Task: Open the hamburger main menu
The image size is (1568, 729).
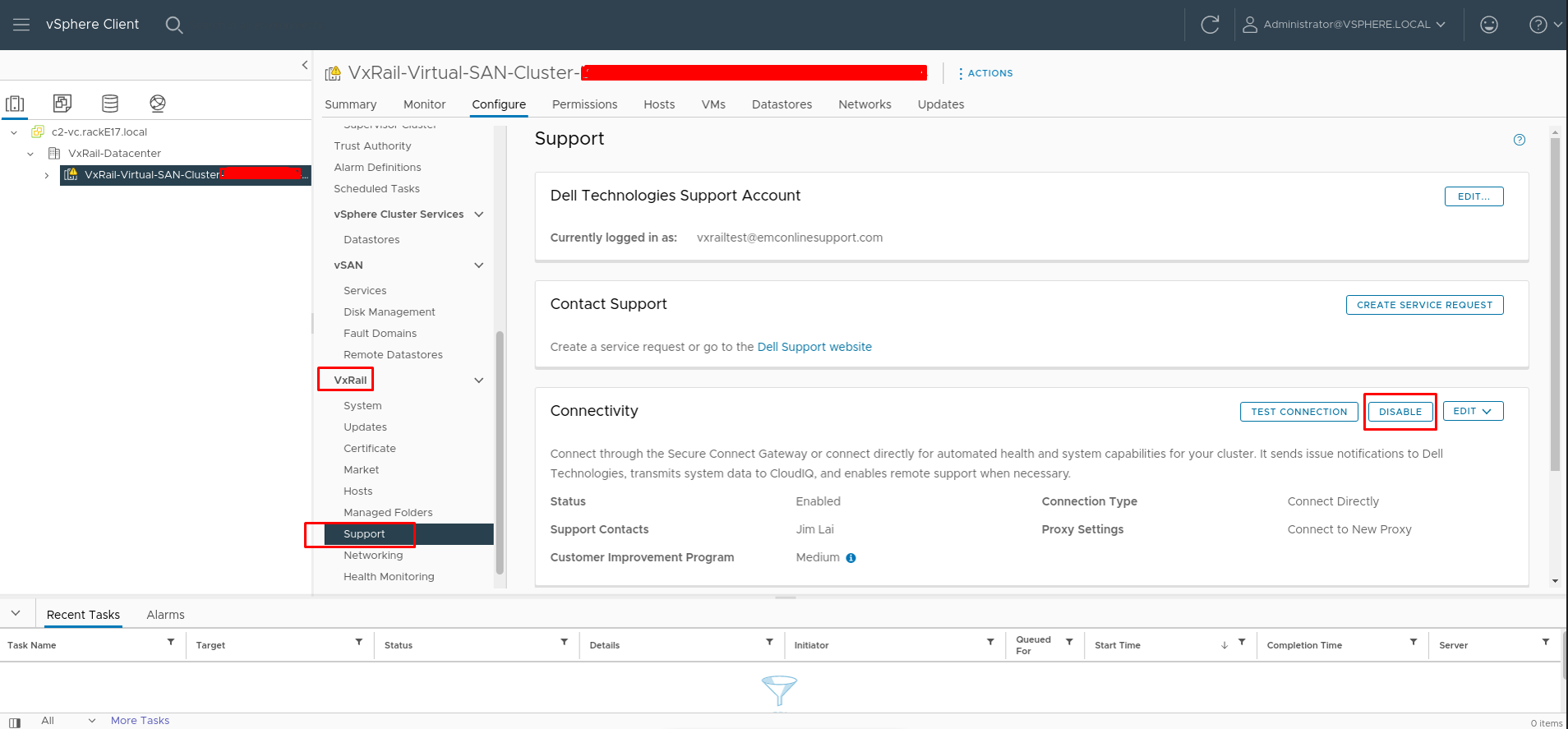Action: [x=21, y=25]
